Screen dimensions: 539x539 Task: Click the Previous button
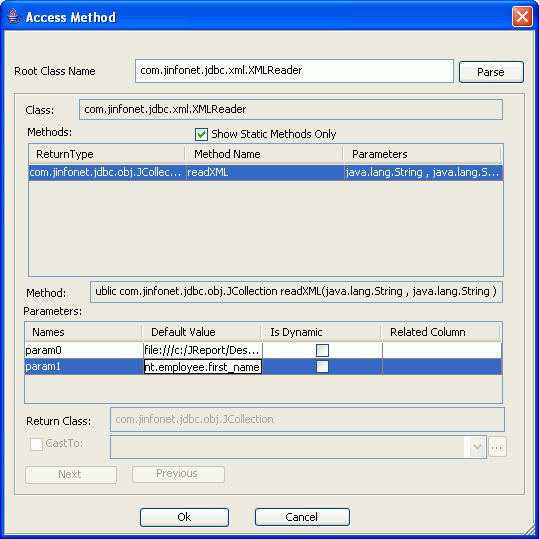click(x=178, y=474)
